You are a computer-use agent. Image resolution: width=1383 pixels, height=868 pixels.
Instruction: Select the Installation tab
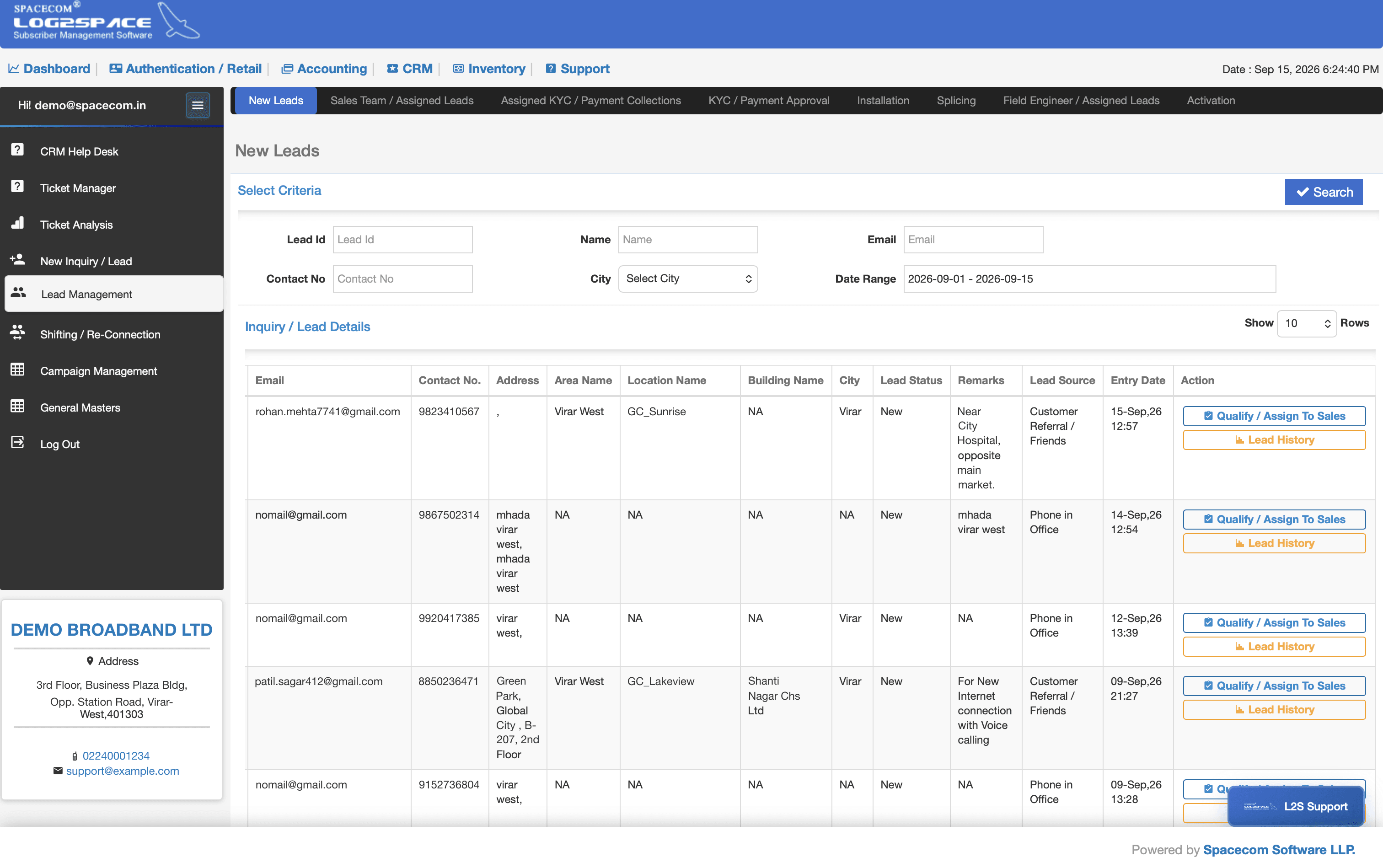(883, 101)
